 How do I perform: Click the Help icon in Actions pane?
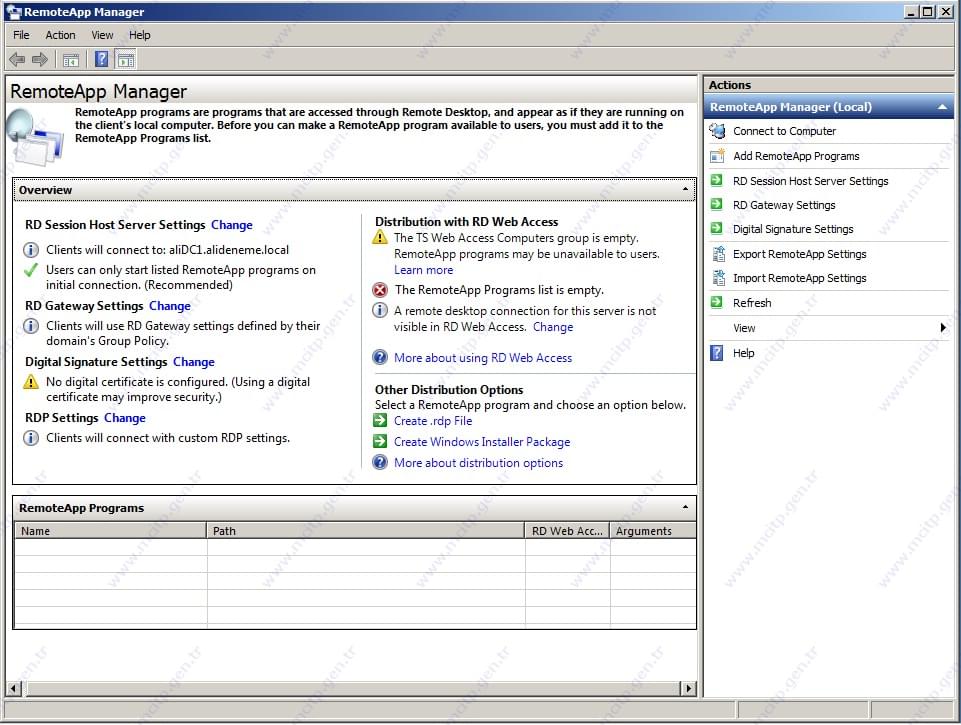716,353
